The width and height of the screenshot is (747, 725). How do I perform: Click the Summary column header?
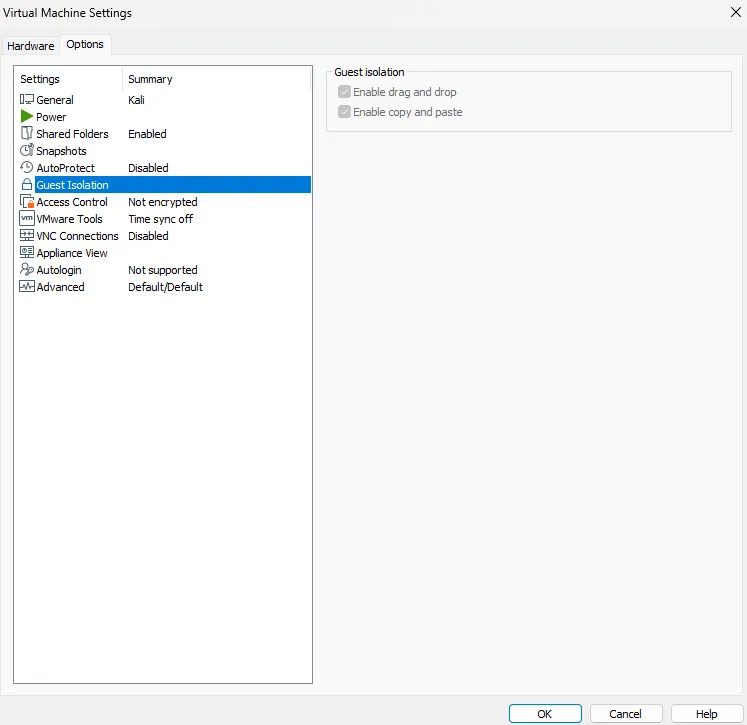coord(217,79)
